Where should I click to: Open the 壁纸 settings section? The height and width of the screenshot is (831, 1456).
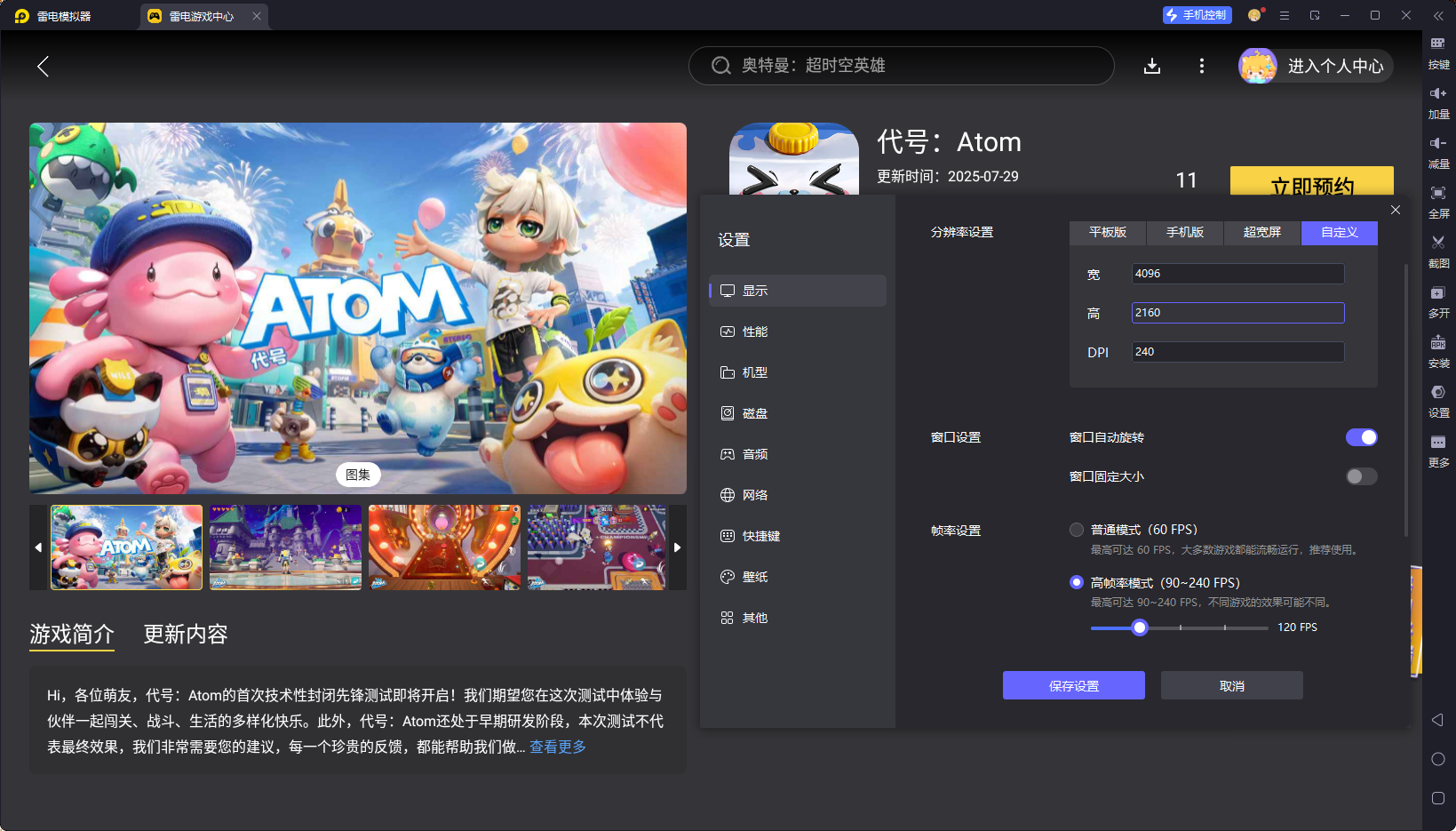pyautogui.click(x=798, y=577)
